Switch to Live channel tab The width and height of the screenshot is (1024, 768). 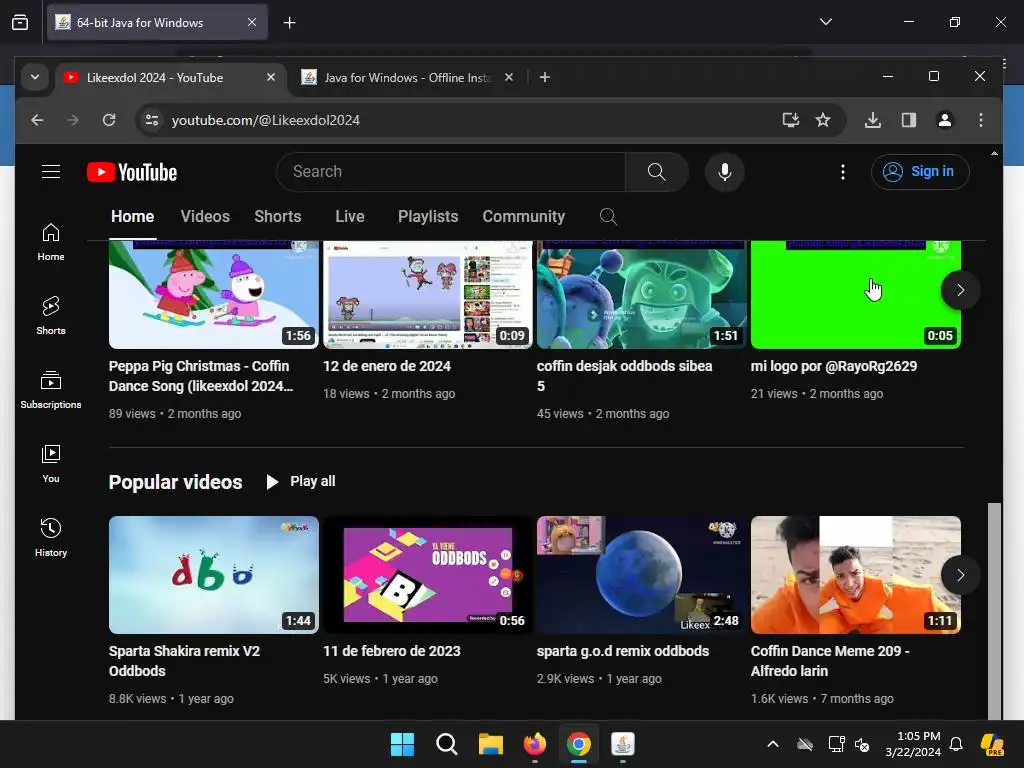click(350, 217)
